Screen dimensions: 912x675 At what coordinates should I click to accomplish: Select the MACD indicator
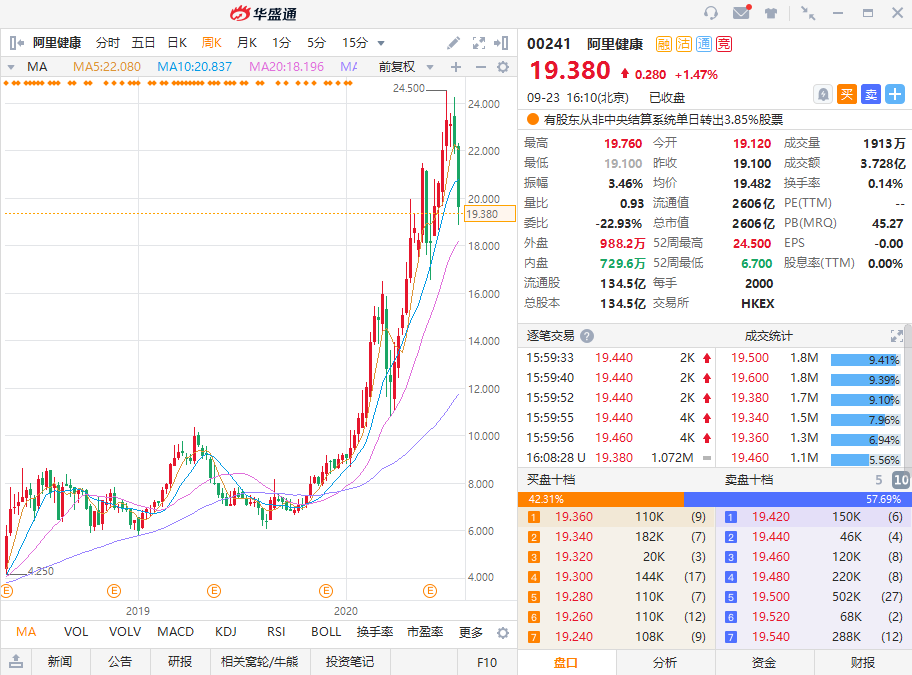(176, 632)
